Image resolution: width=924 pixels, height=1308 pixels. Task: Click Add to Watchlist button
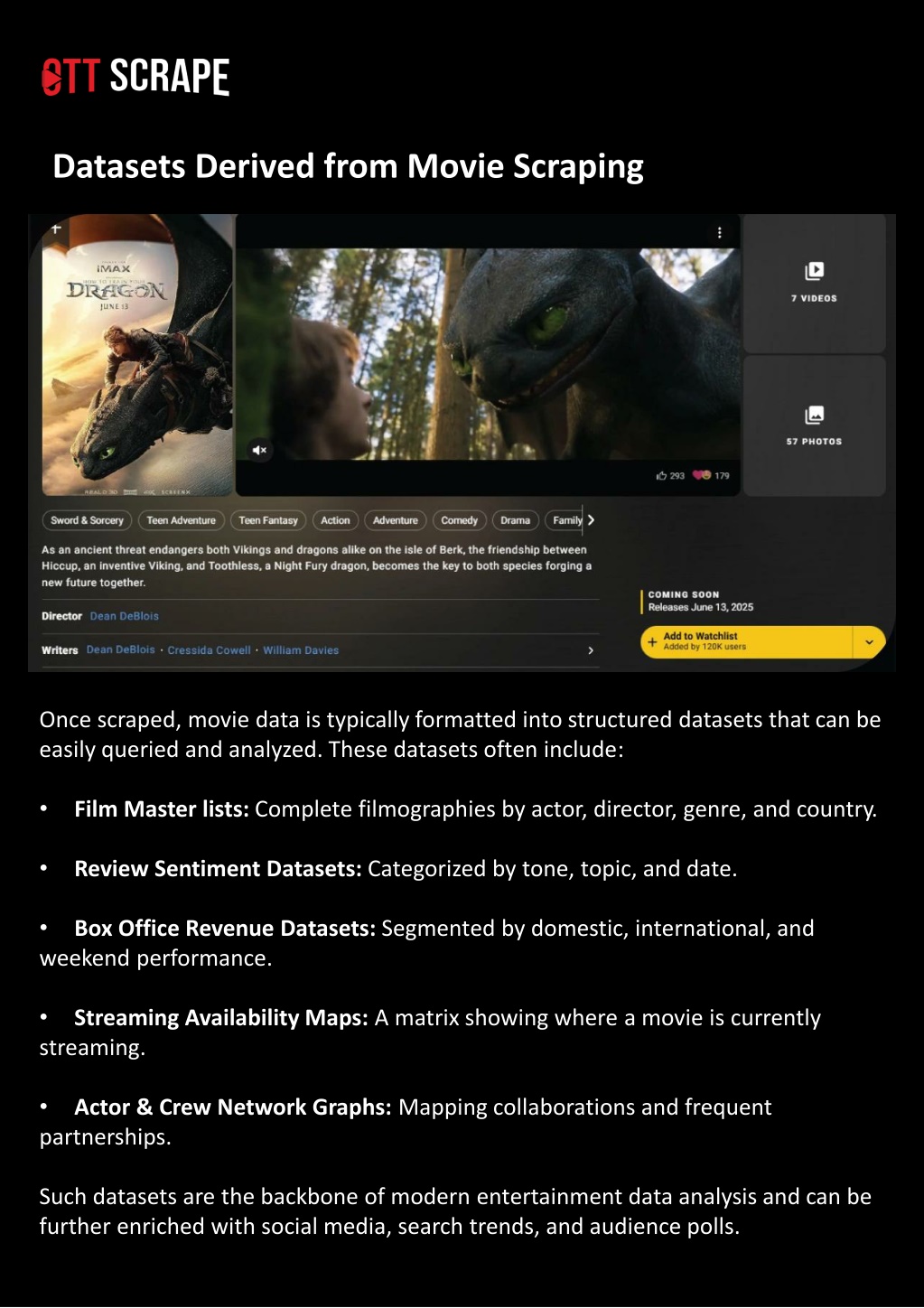[747, 641]
